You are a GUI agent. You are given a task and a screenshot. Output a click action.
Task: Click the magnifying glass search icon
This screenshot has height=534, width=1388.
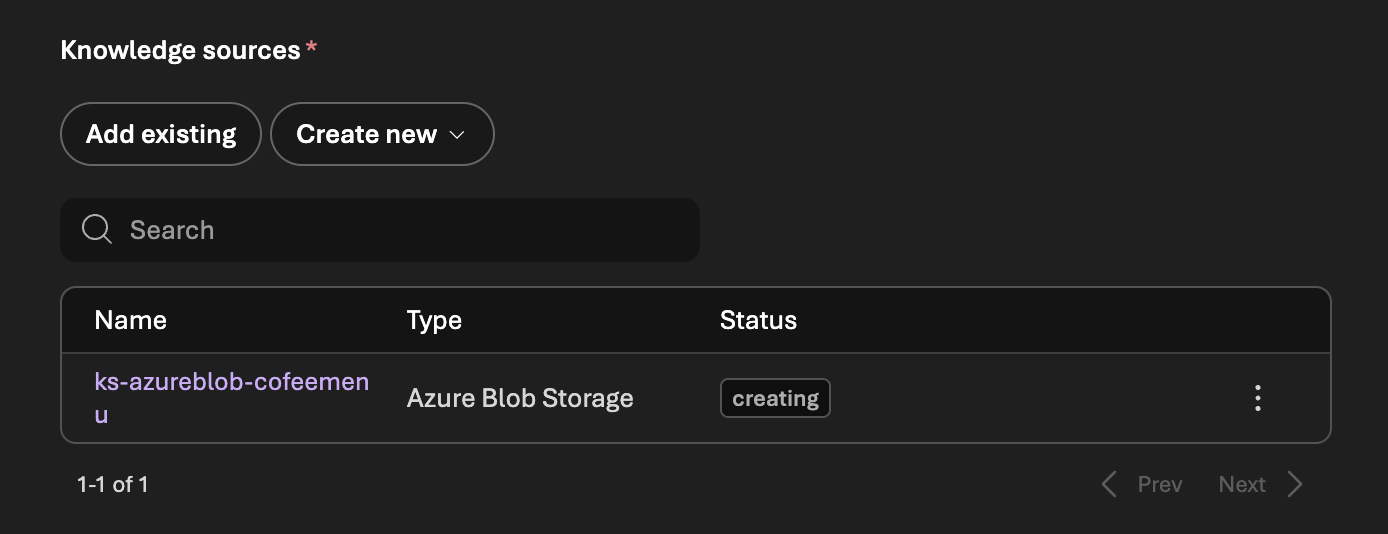[97, 230]
